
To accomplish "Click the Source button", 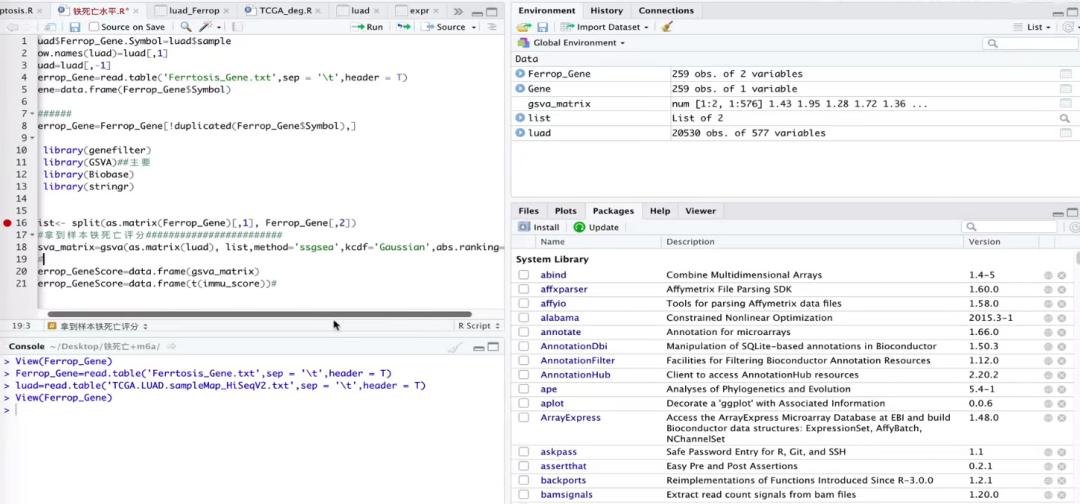I will point(444,27).
